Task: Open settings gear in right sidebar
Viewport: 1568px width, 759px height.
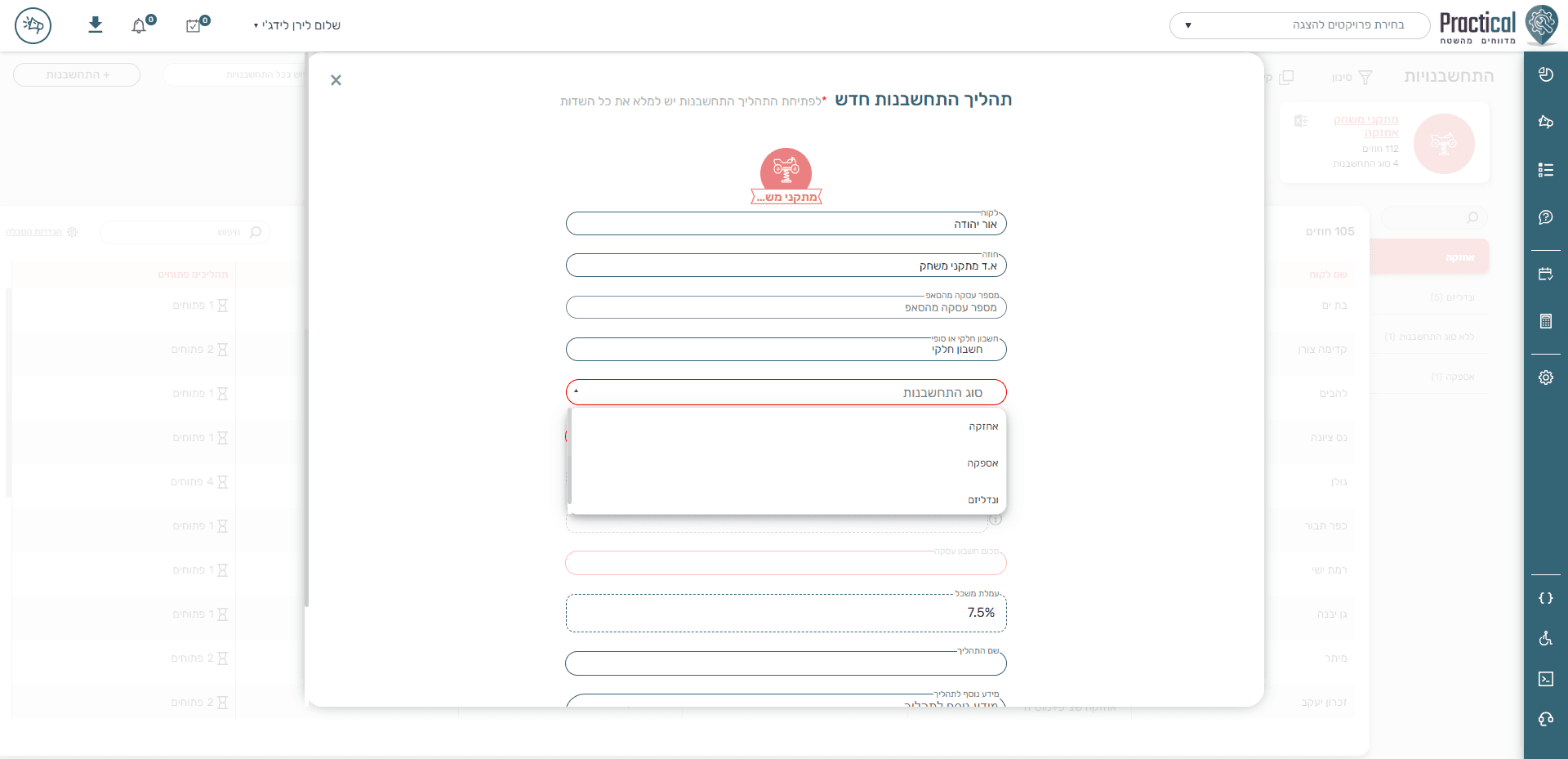Action: click(x=1545, y=377)
